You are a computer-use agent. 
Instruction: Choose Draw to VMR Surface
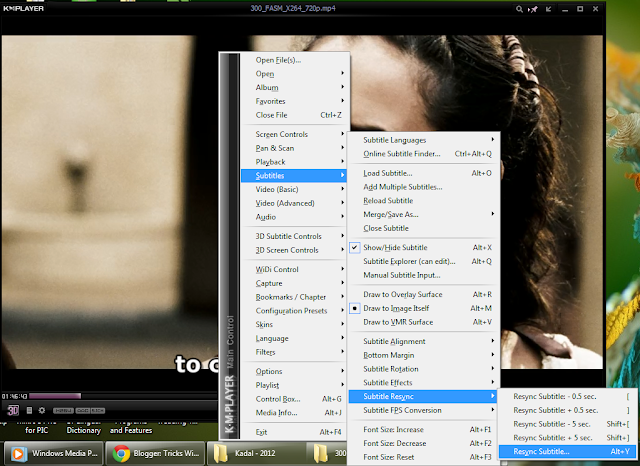click(x=423, y=322)
